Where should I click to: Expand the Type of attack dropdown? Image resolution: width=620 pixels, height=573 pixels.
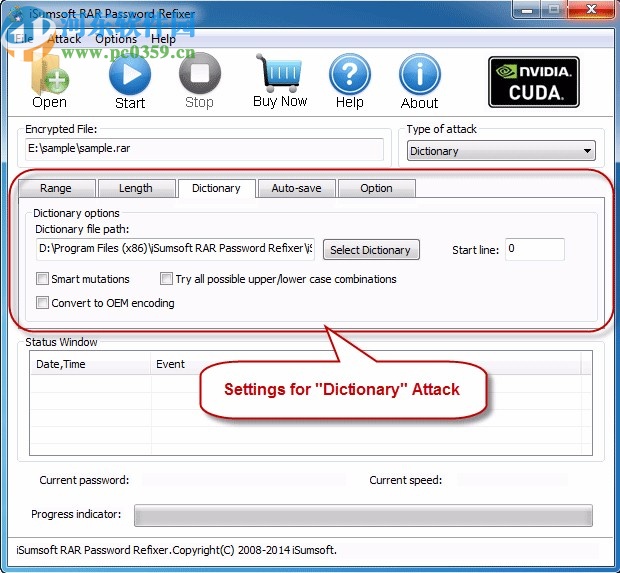coord(501,151)
